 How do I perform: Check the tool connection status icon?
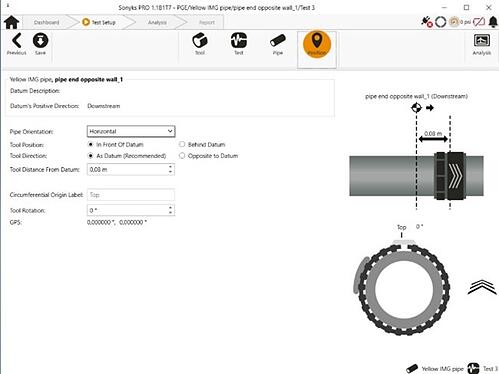426,22
